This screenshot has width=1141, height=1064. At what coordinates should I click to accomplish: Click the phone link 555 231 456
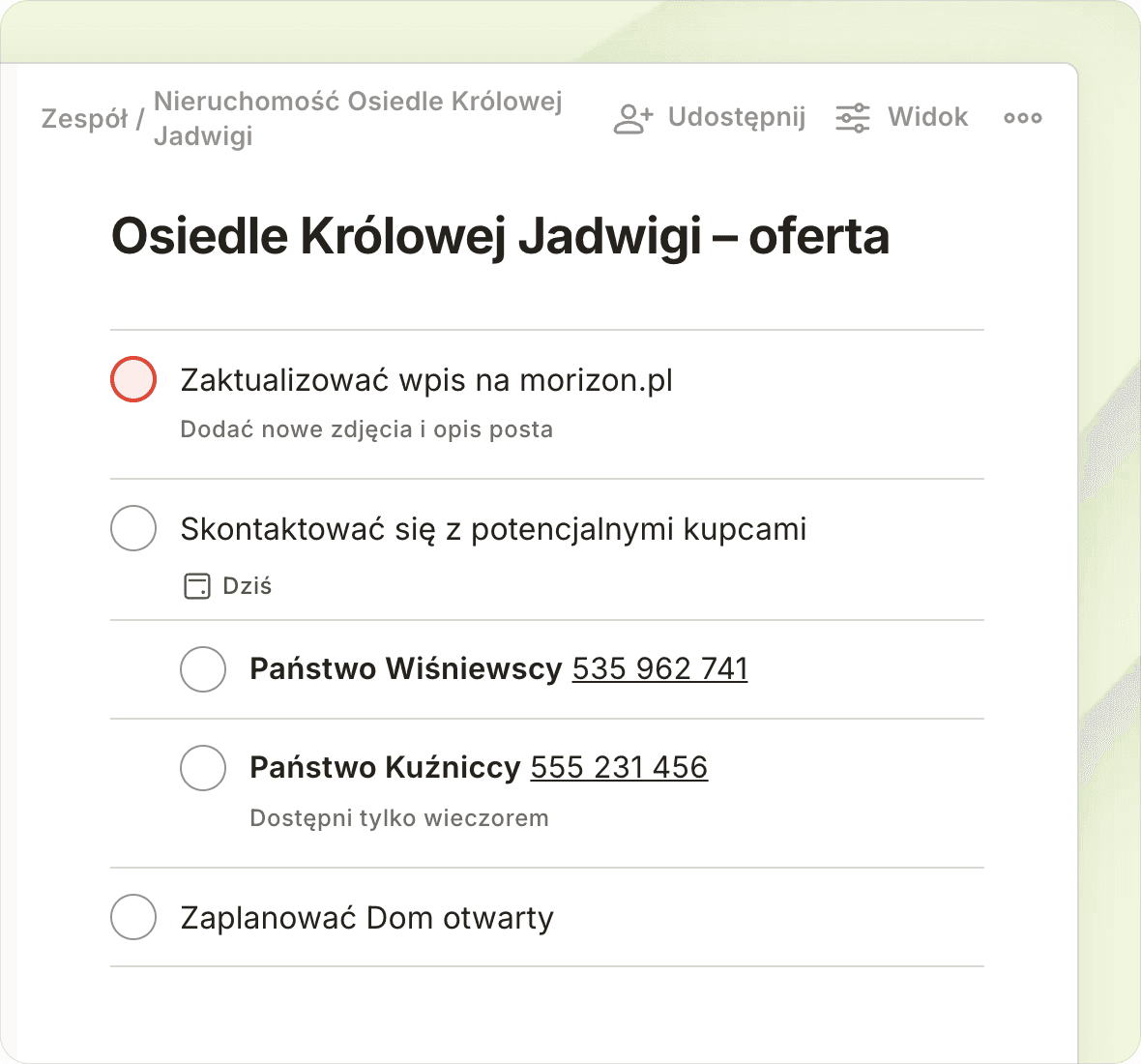[619, 767]
